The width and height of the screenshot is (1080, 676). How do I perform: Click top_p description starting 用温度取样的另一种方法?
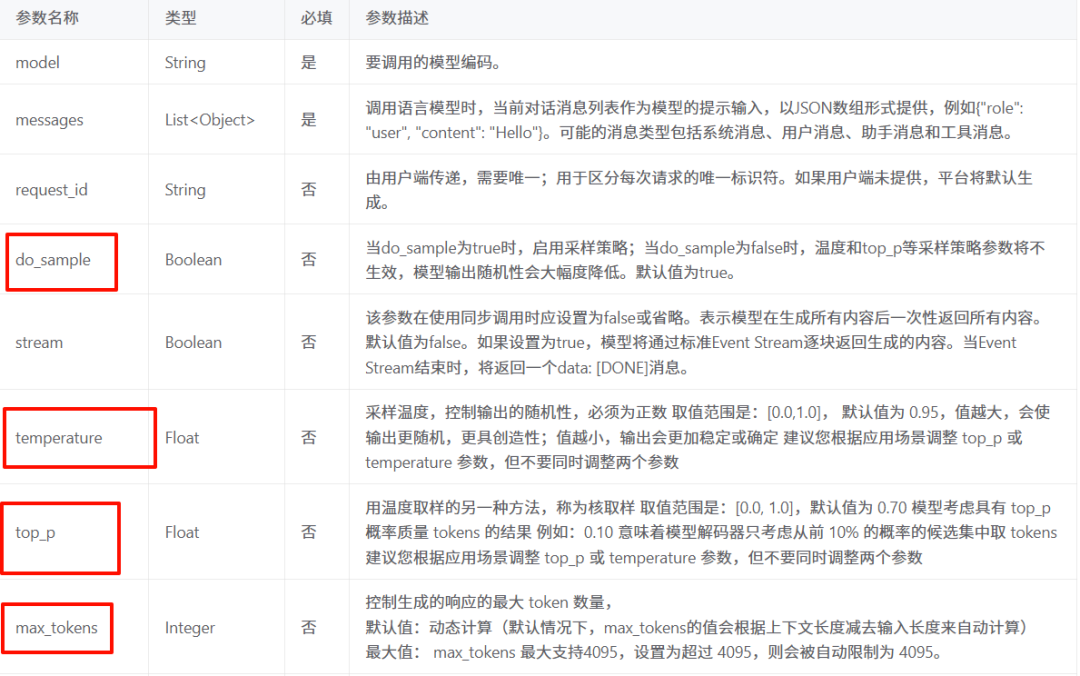pos(711,533)
